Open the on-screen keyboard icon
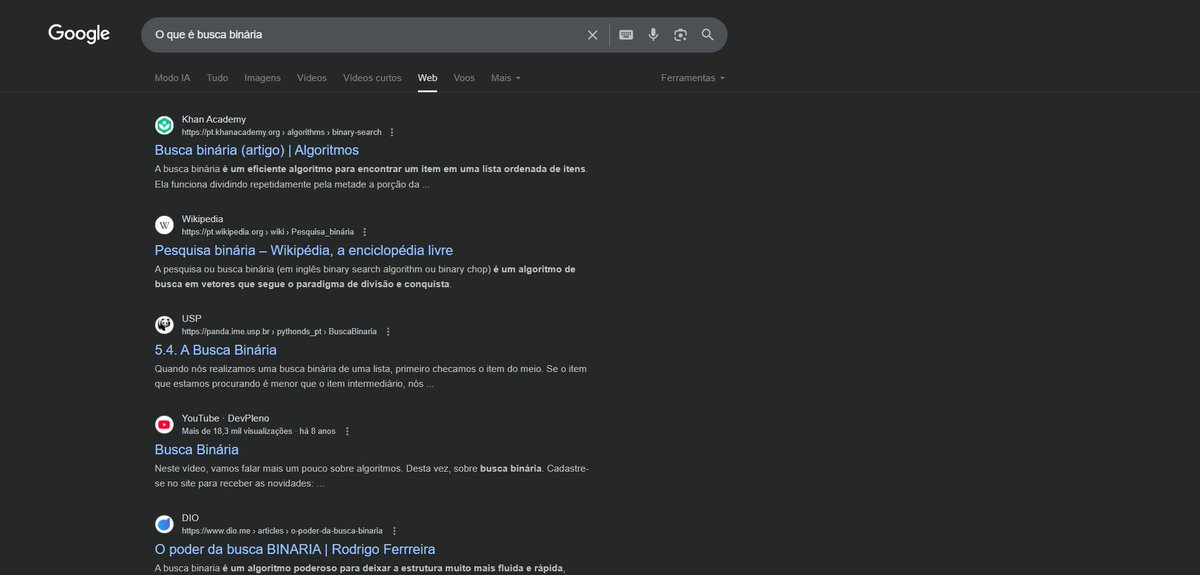The width and height of the screenshot is (1200, 575). (626, 35)
